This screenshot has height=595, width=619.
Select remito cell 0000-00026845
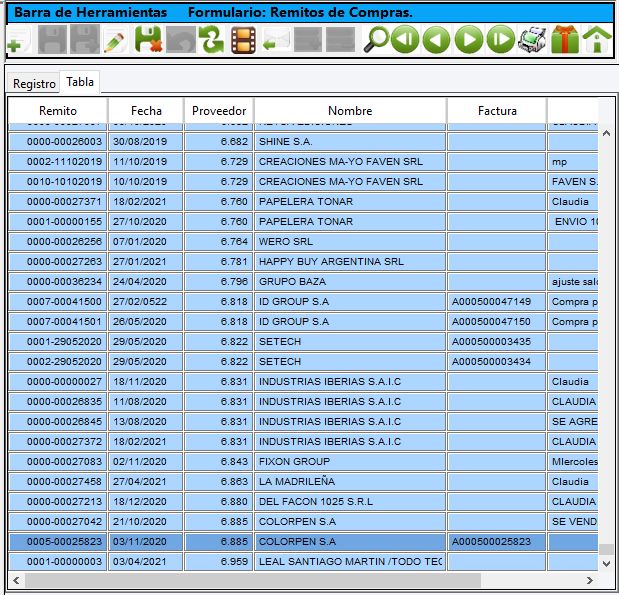pos(58,422)
